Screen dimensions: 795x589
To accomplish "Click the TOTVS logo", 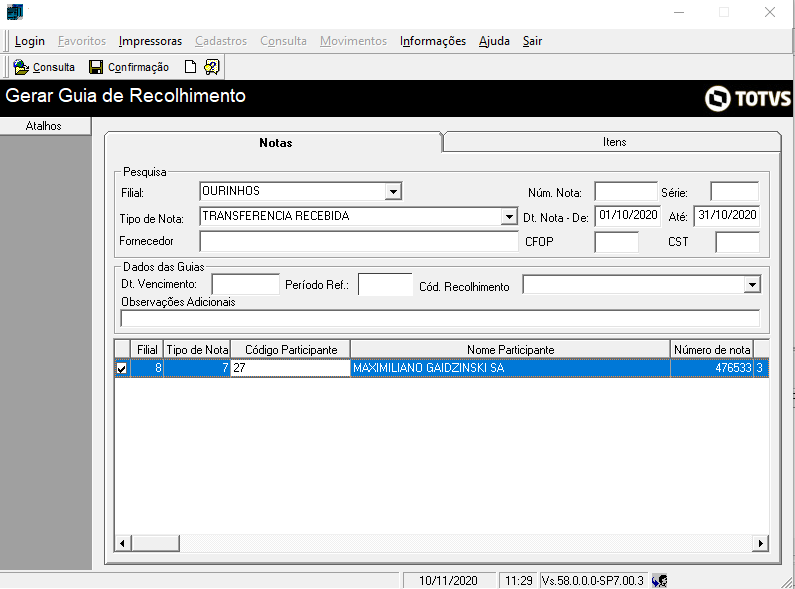I will pos(747,98).
